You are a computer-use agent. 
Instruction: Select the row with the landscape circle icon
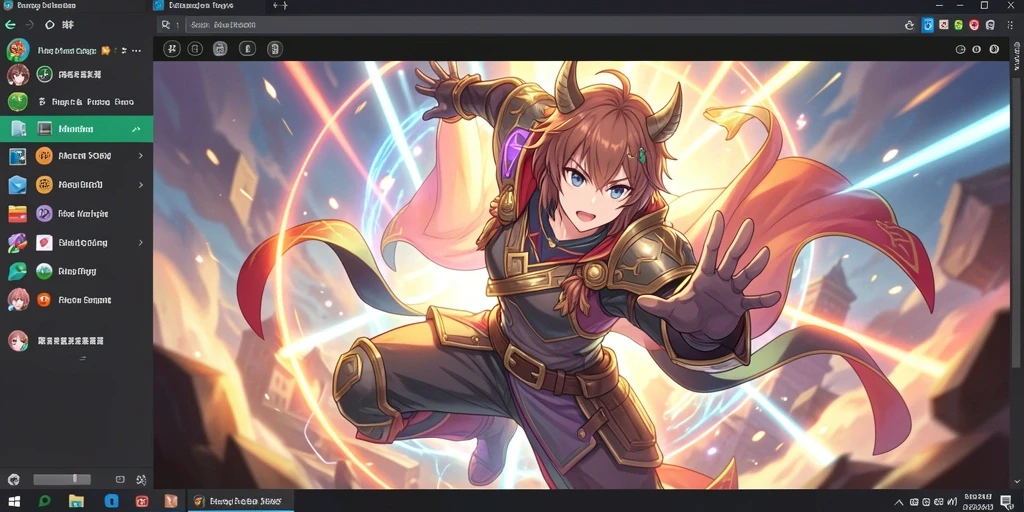[x=76, y=271]
